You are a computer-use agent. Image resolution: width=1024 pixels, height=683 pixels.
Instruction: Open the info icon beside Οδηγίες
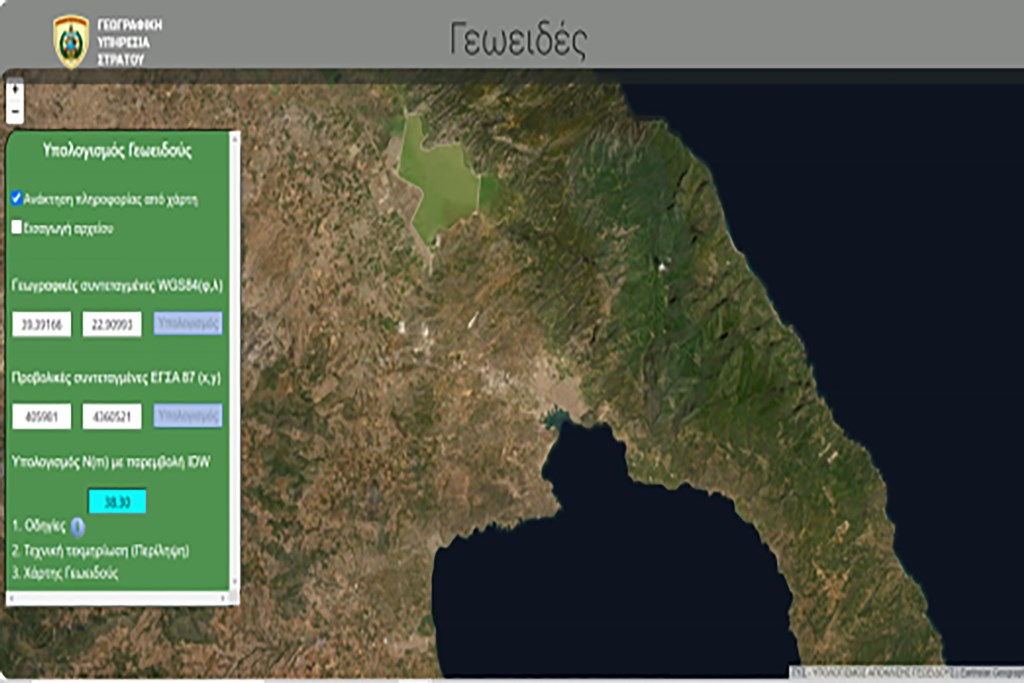78,526
